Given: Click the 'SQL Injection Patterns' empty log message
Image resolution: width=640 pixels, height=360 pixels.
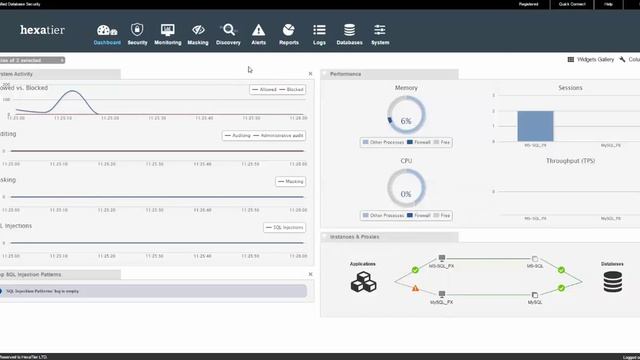Looking at the screenshot, I should coord(153,291).
